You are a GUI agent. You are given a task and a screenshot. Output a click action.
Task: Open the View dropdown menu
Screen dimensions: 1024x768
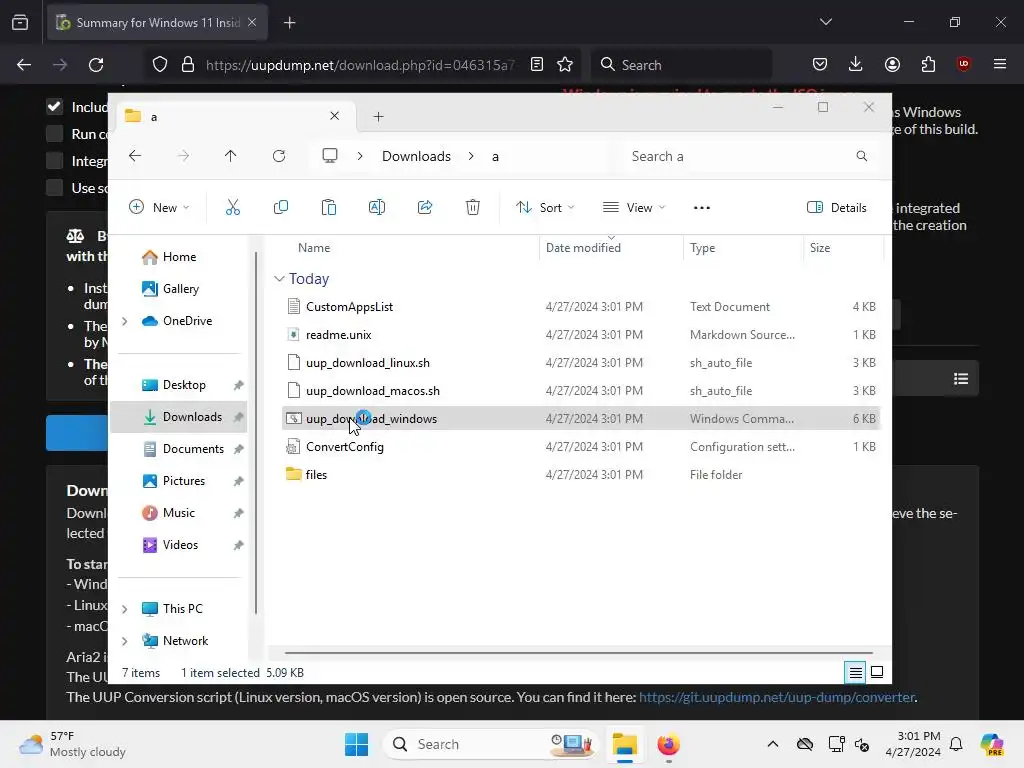(633, 208)
